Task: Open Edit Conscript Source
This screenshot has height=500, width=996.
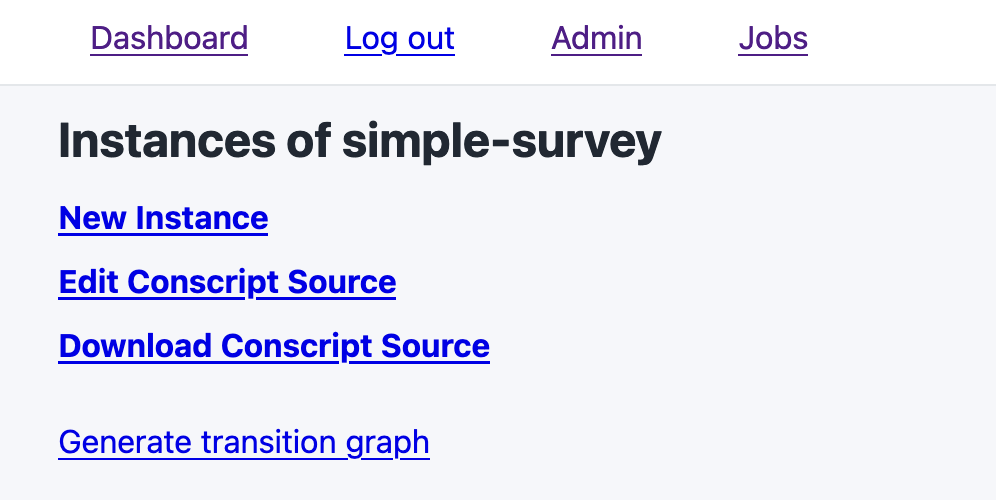Action: (x=227, y=282)
